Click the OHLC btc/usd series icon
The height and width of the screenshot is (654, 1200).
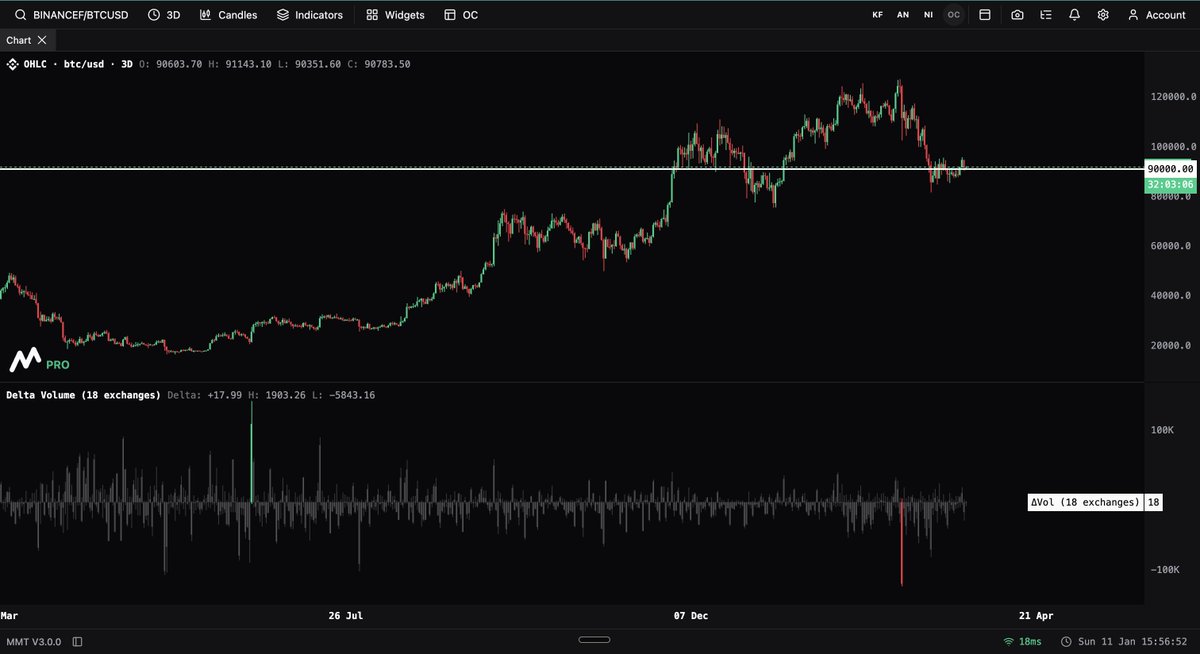[x=13, y=64]
